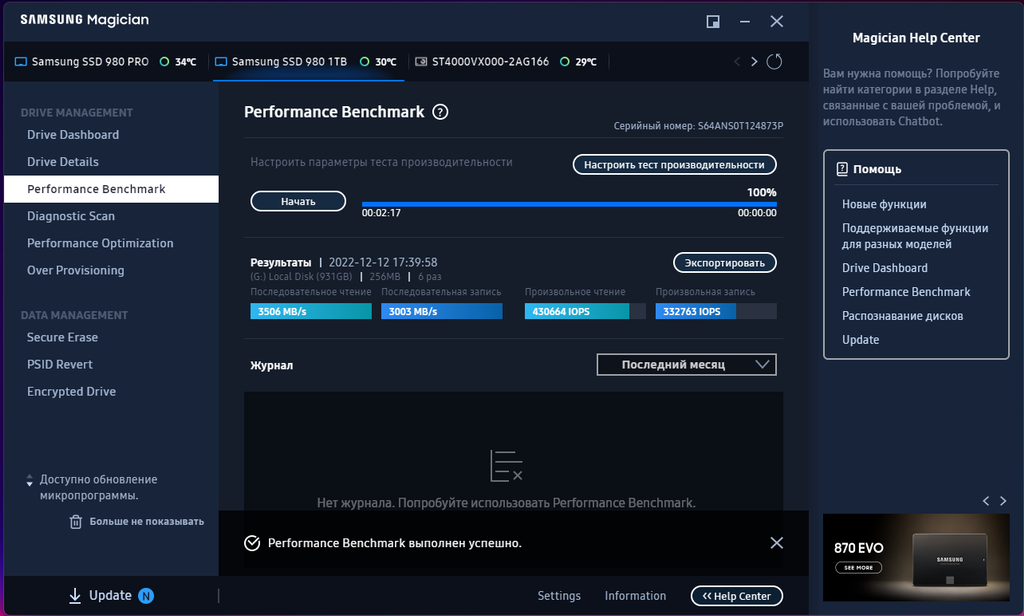Click the drive list refresh icon

pyautogui.click(x=774, y=61)
